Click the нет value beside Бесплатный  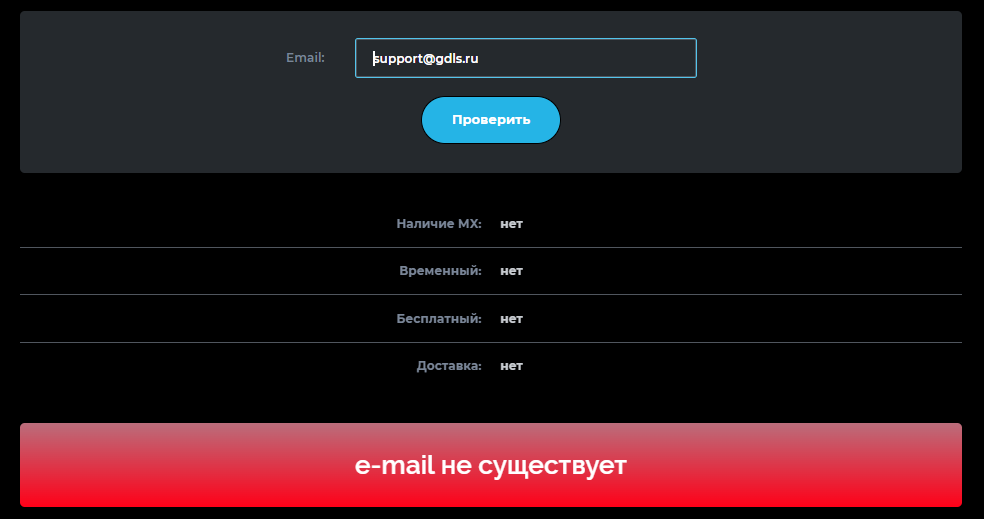[511, 319]
